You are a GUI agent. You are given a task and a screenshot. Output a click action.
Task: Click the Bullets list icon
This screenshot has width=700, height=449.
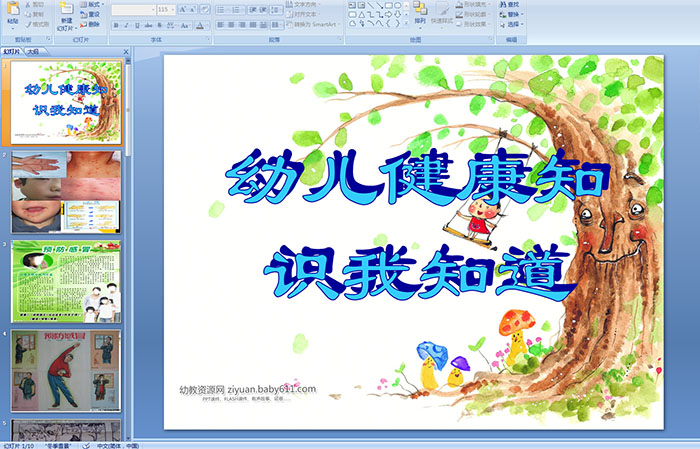(x=221, y=10)
